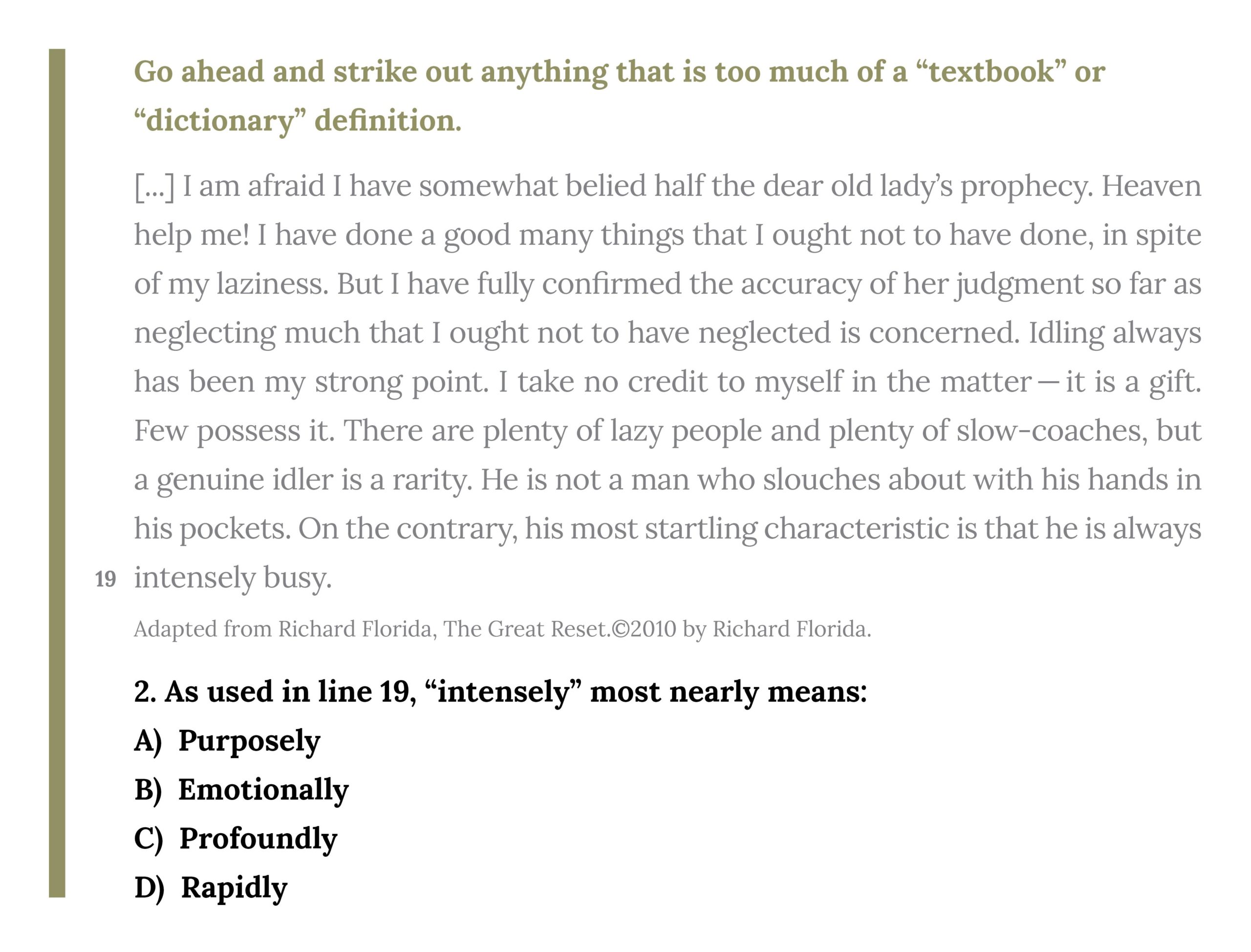
Task: Select answer C) Profoundly
Action: click(x=236, y=839)
